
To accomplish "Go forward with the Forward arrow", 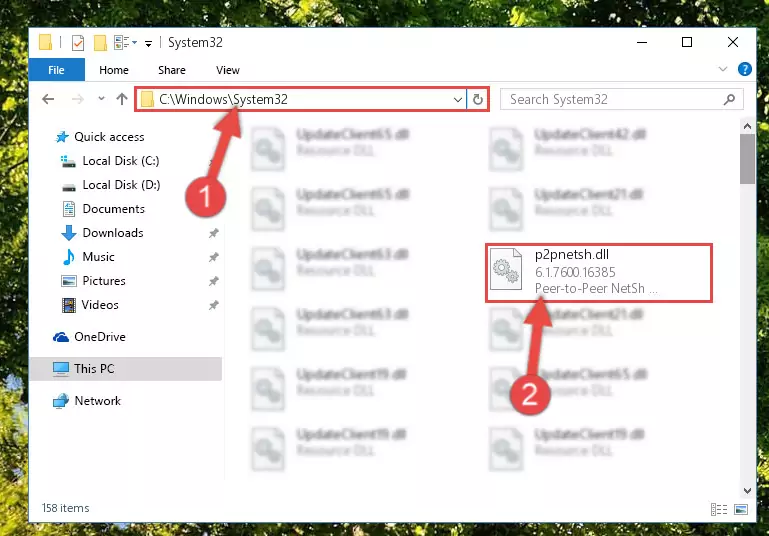I will 77,100.
